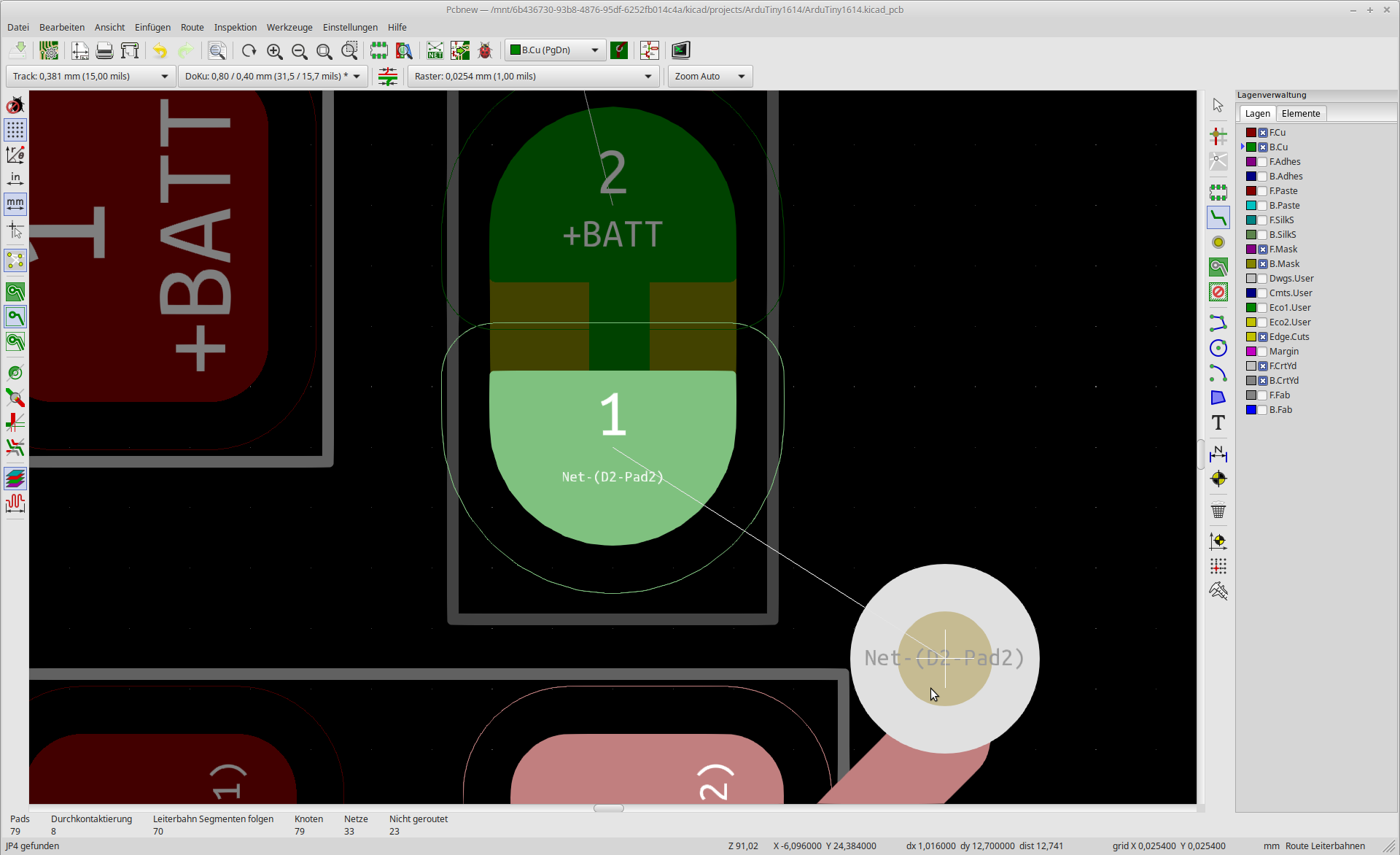Select the B.SilkS layer name

pyautogui.click(x=1283, y=235)
